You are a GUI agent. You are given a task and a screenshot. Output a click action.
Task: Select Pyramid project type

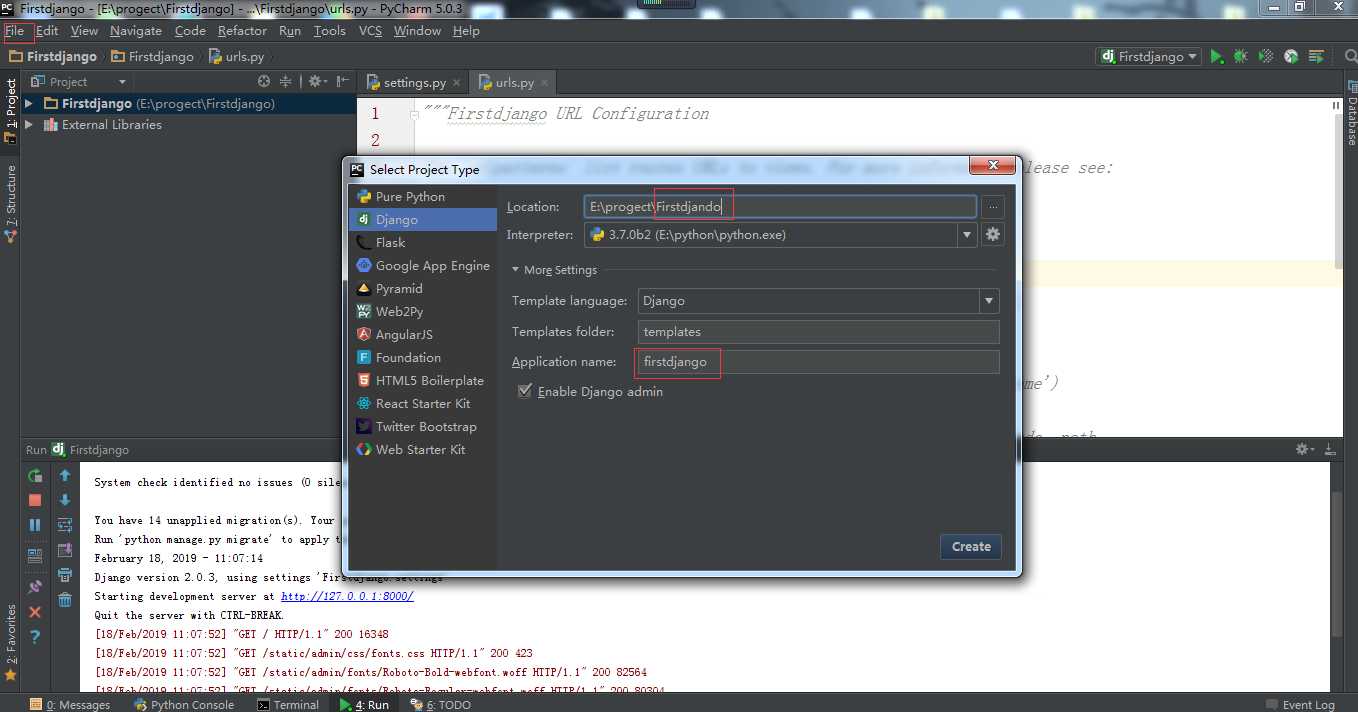coord(422,289)
